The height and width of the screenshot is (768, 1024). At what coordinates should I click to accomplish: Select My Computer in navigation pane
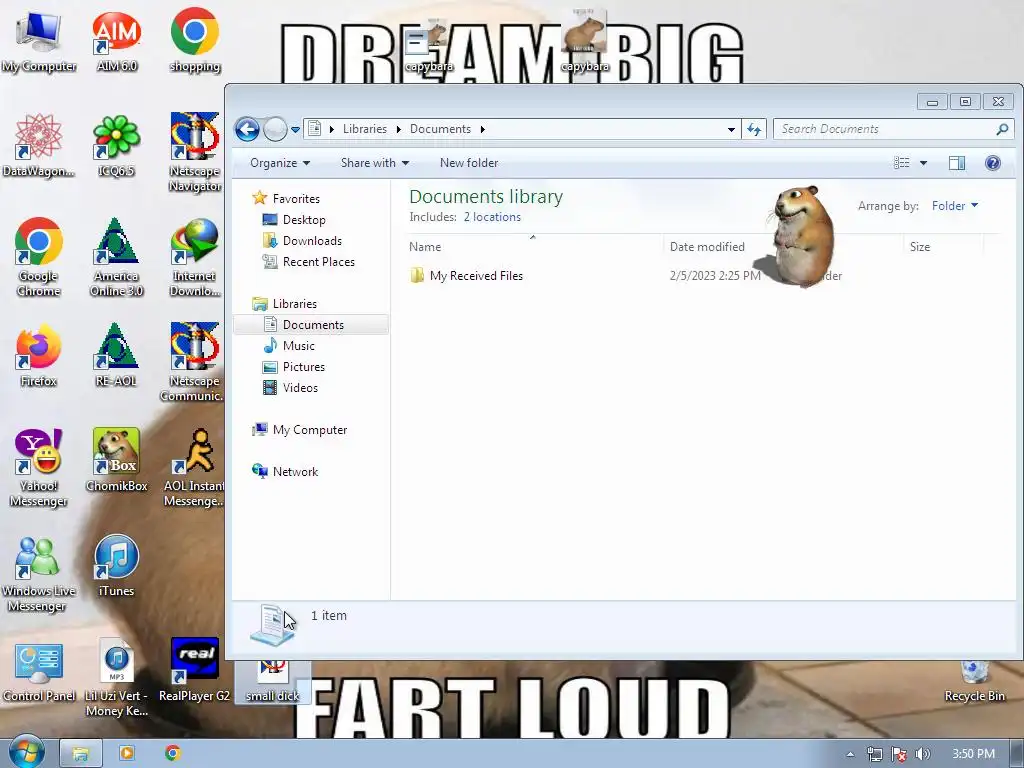310,430
